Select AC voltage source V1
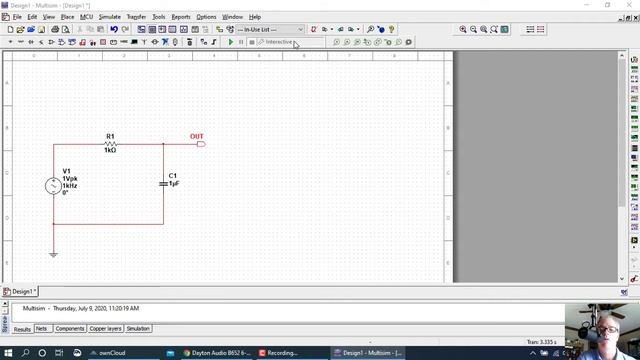 53,186
